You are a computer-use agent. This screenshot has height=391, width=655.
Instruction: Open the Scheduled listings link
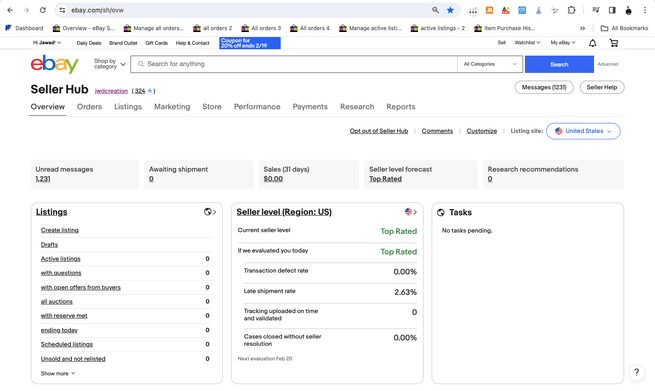pyautogui.click(x=66, y=344)
